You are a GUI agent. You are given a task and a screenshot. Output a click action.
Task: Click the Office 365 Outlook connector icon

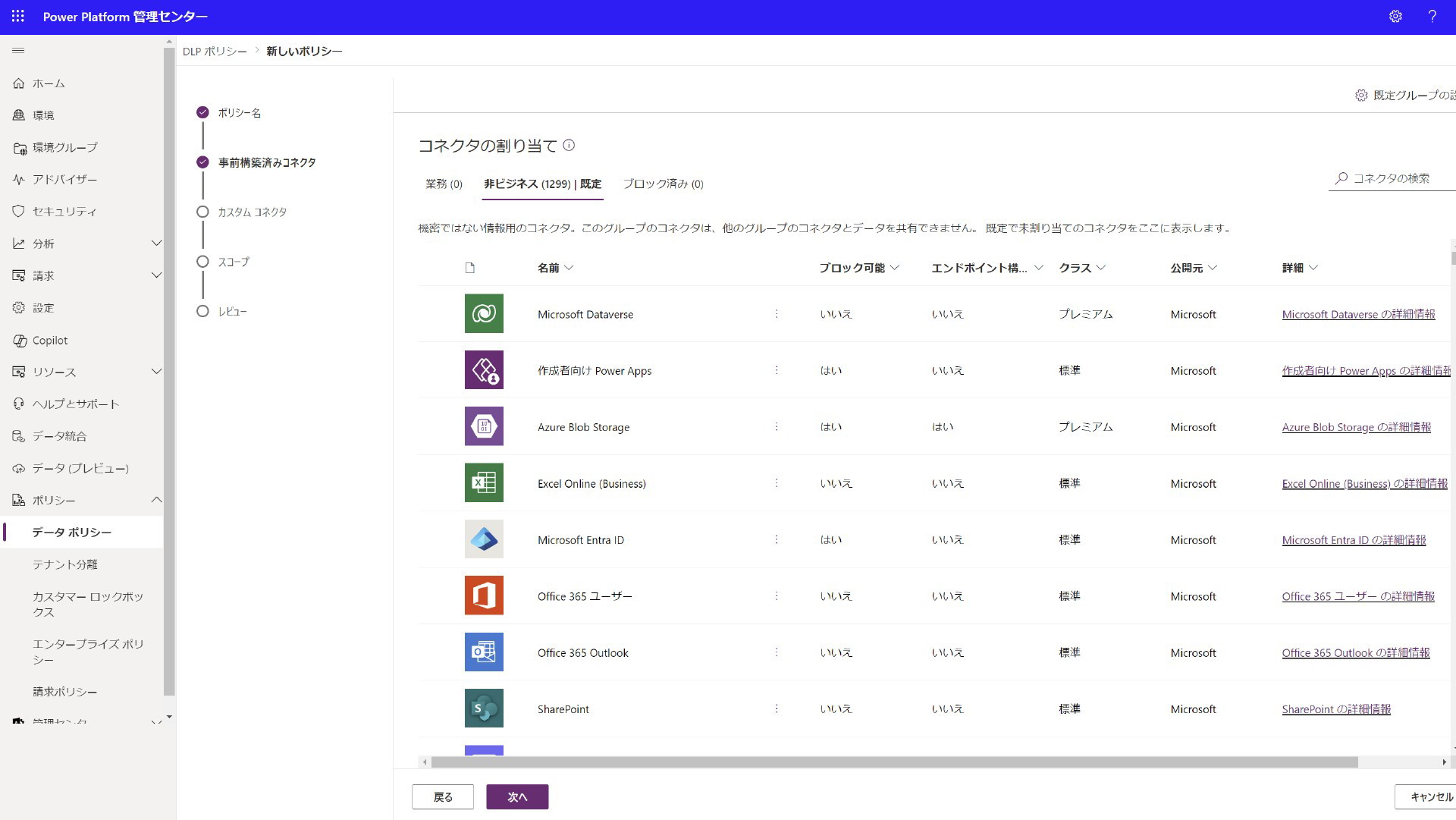coord(484,652)
